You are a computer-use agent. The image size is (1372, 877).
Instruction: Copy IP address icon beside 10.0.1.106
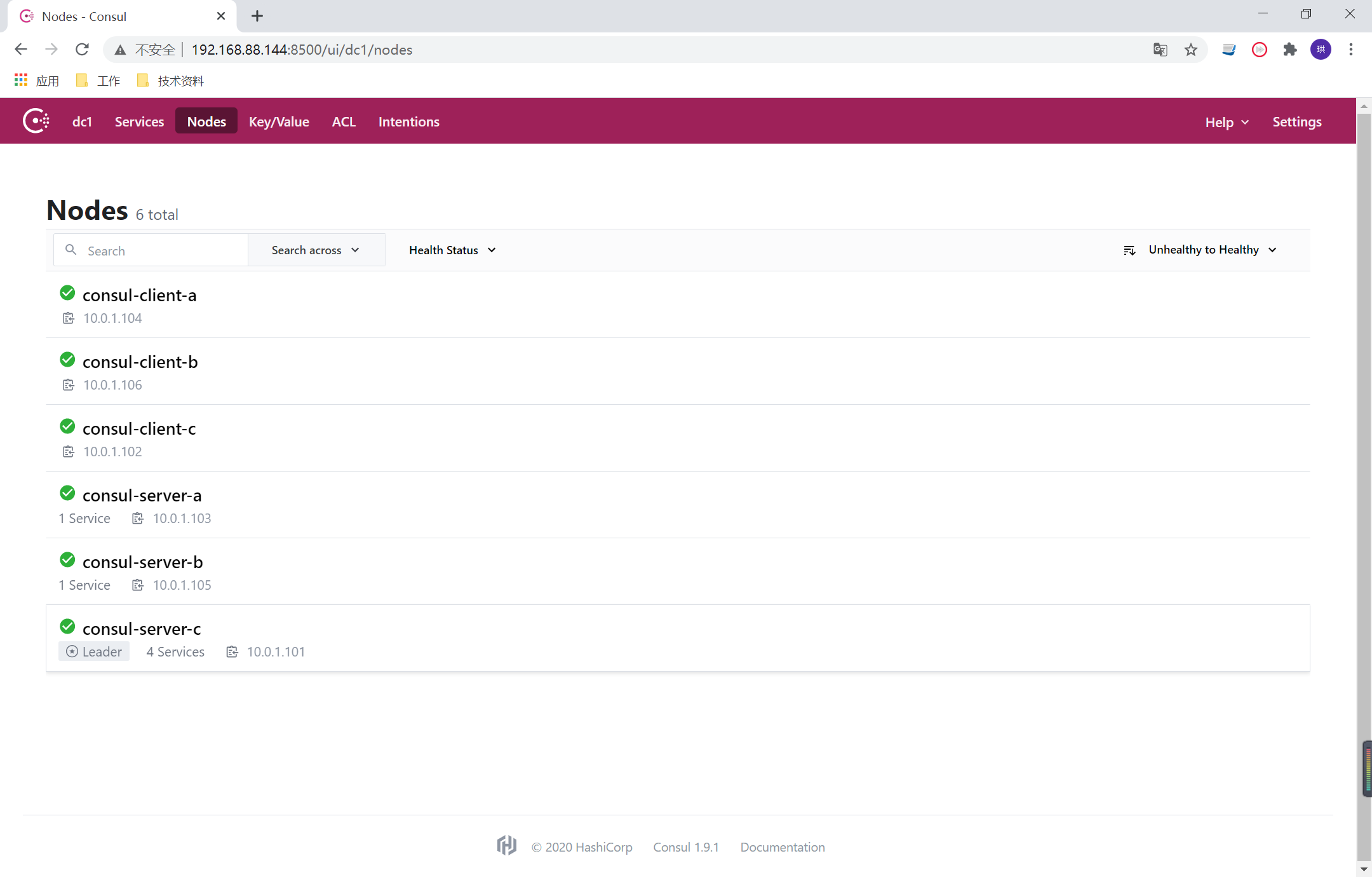(x=69, y=385)
